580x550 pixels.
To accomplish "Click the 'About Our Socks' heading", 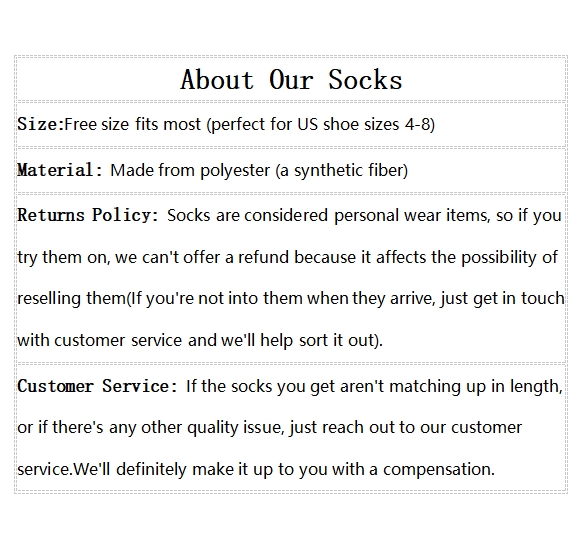I will point(291,80).
